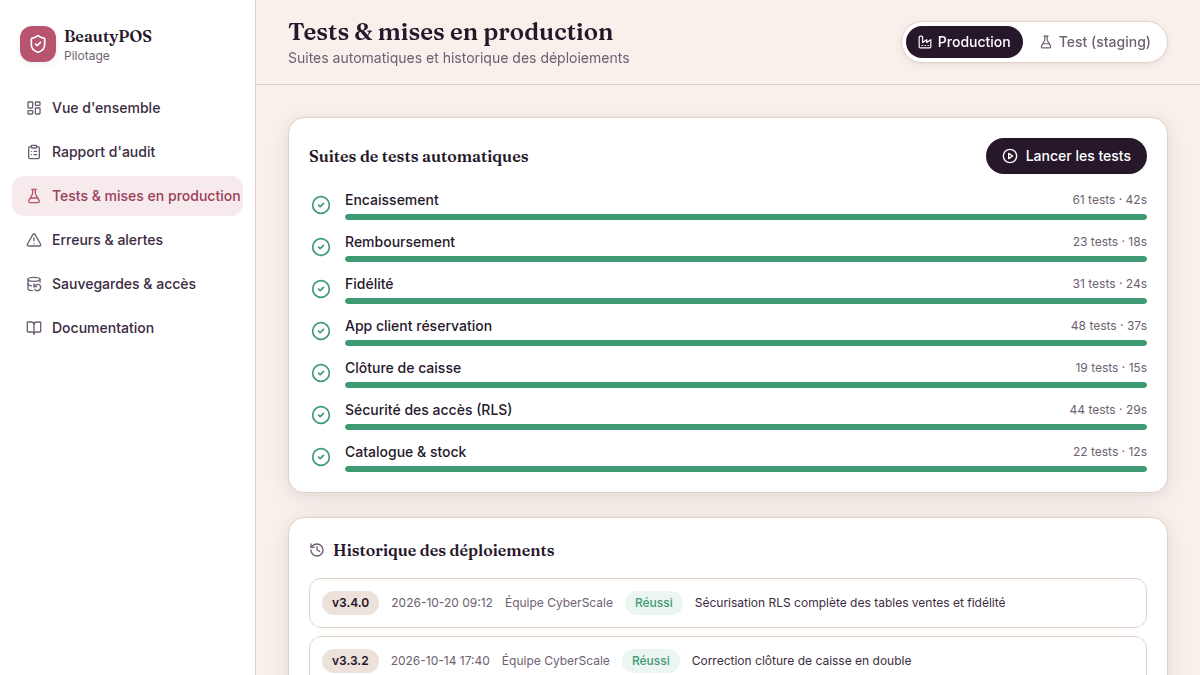Click the '44 tests · 29s' value
The width and height of the screenshot is (1200, 675).
1108,410
